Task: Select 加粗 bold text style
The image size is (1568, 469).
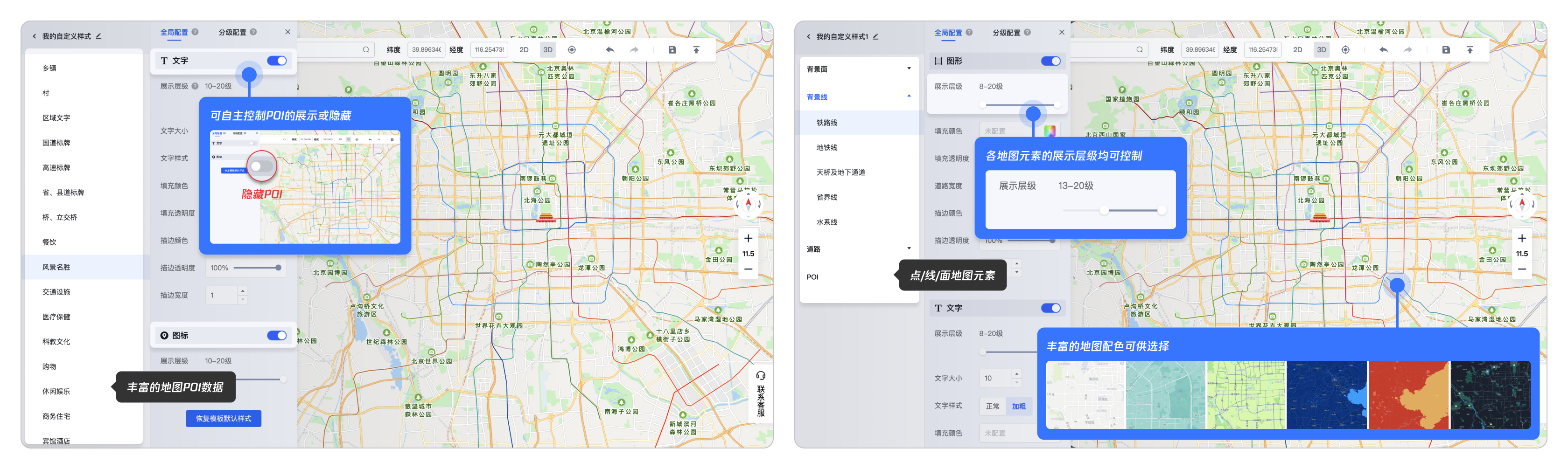Action: pyautogui.click(x=1020, y=406)
